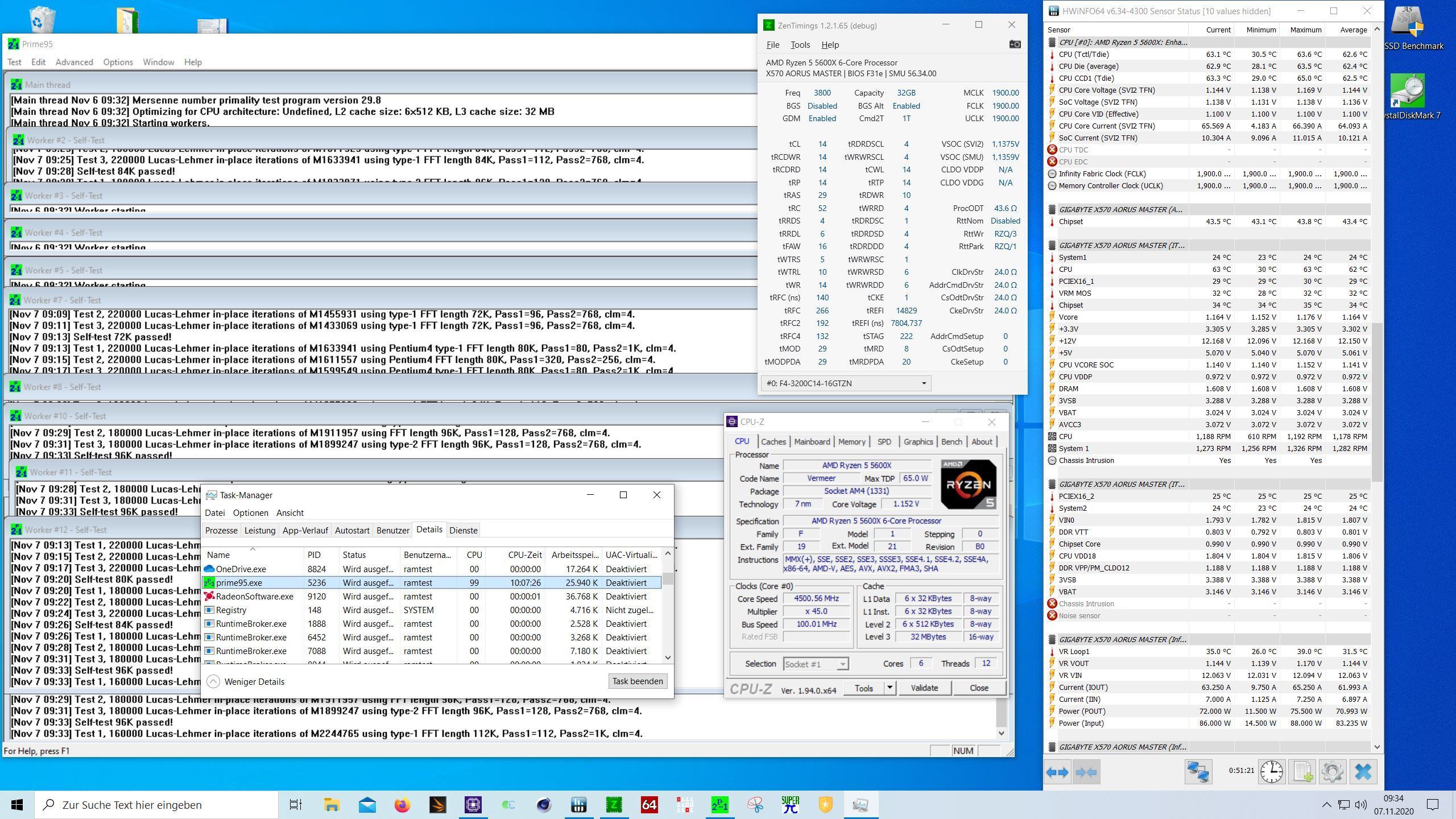1456x819 pixels.
Task: Click the ZenTimings screenshot camera icon
Action: tap(1015, 44)
